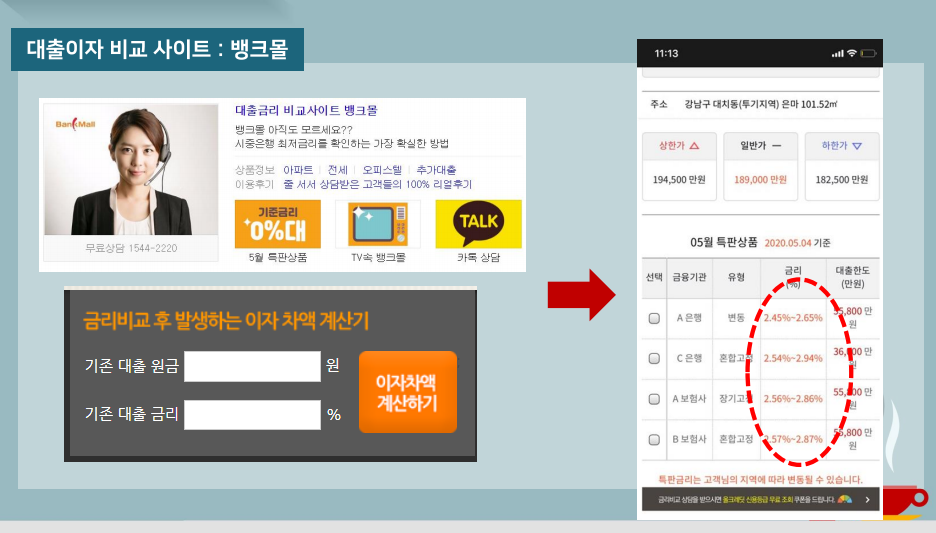The image size is (936, 533).
Task: Open the 전세 product link
Action: (x=337, y=170)
